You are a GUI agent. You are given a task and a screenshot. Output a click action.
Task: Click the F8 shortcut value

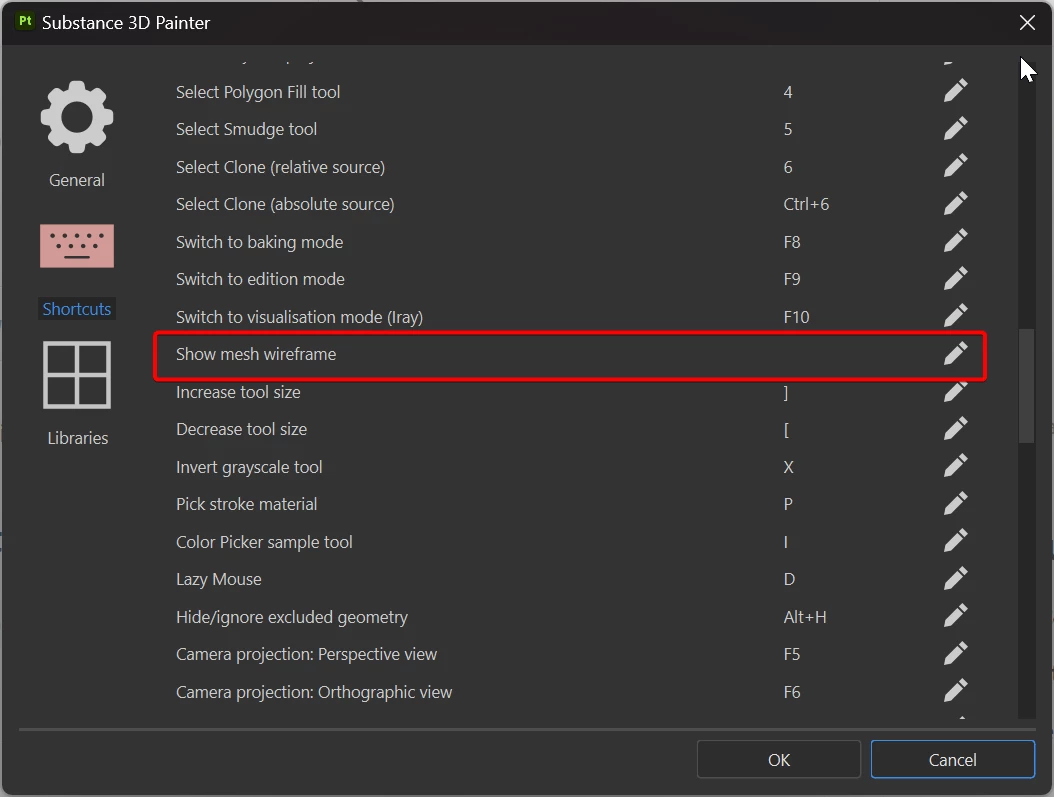click(x=792, y=242)
